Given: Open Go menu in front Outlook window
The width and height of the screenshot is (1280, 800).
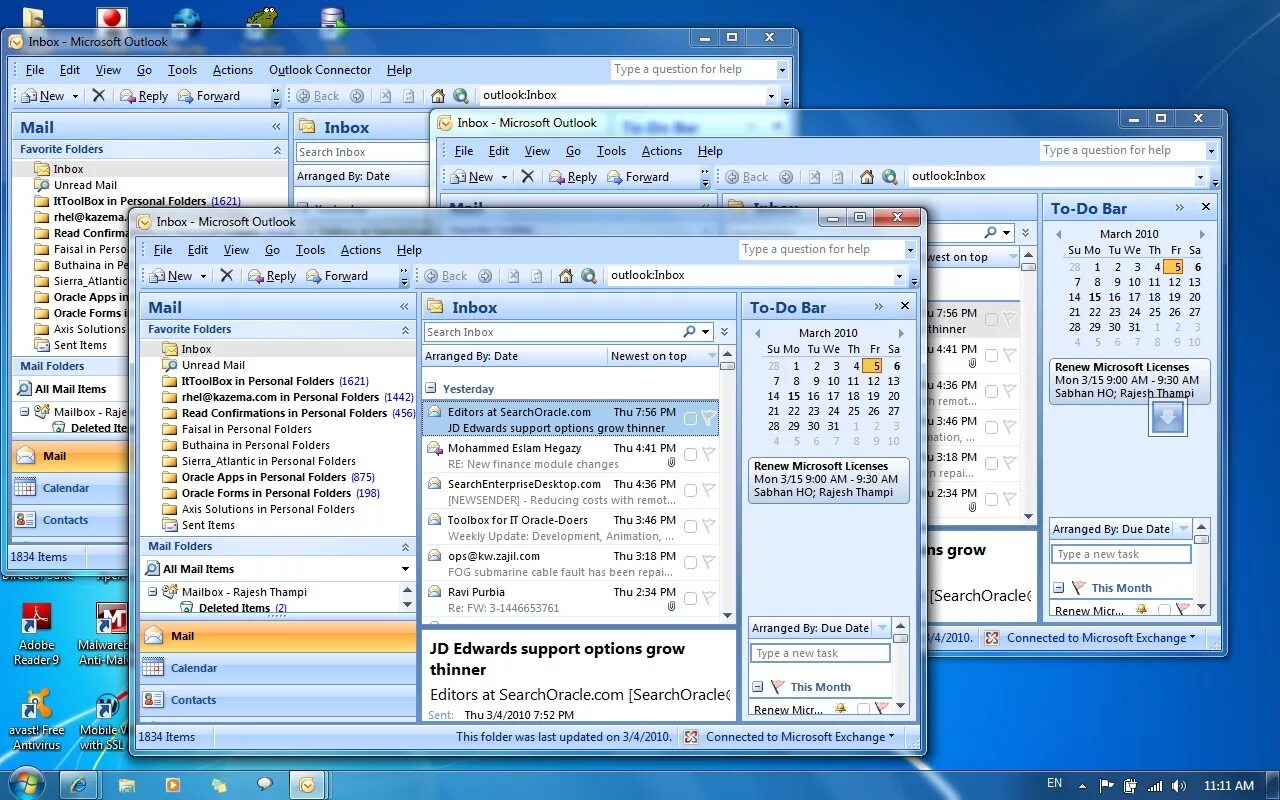Looking at the screenshot, I should [272, 250].
